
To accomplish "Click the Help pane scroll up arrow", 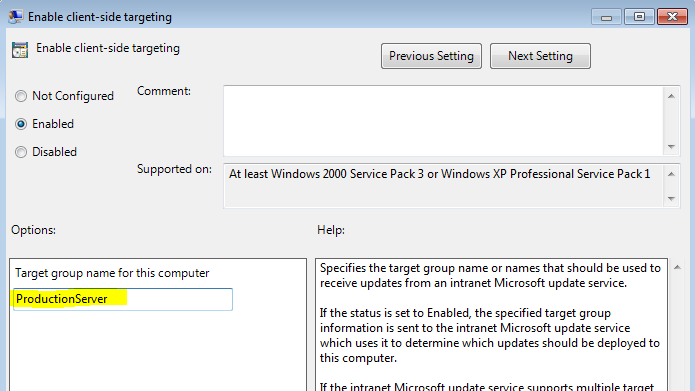I will coord(677,267).
